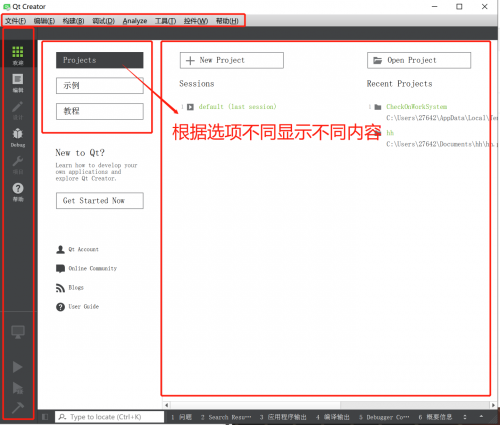Select the Projects tab button
The height and width of the screenshot is (425, 500).
point(100,60)
